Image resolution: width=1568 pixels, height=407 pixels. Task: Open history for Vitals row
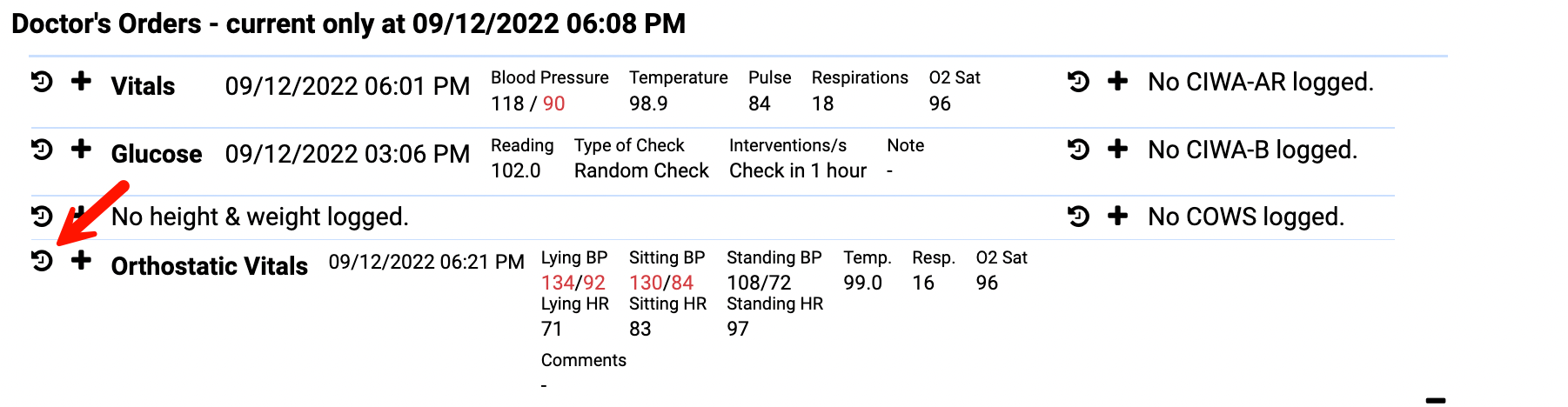click(x=42, y=82)
